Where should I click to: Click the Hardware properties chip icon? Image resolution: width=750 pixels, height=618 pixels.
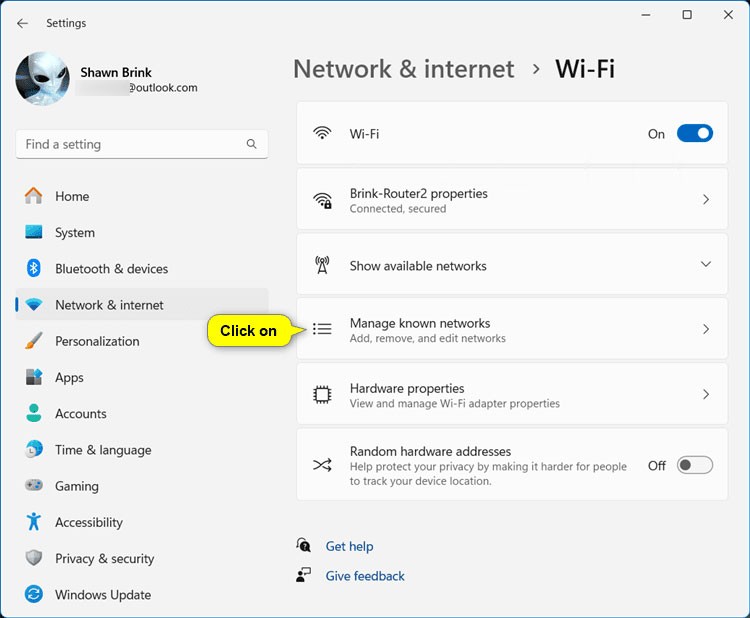[x=322, y=395]
